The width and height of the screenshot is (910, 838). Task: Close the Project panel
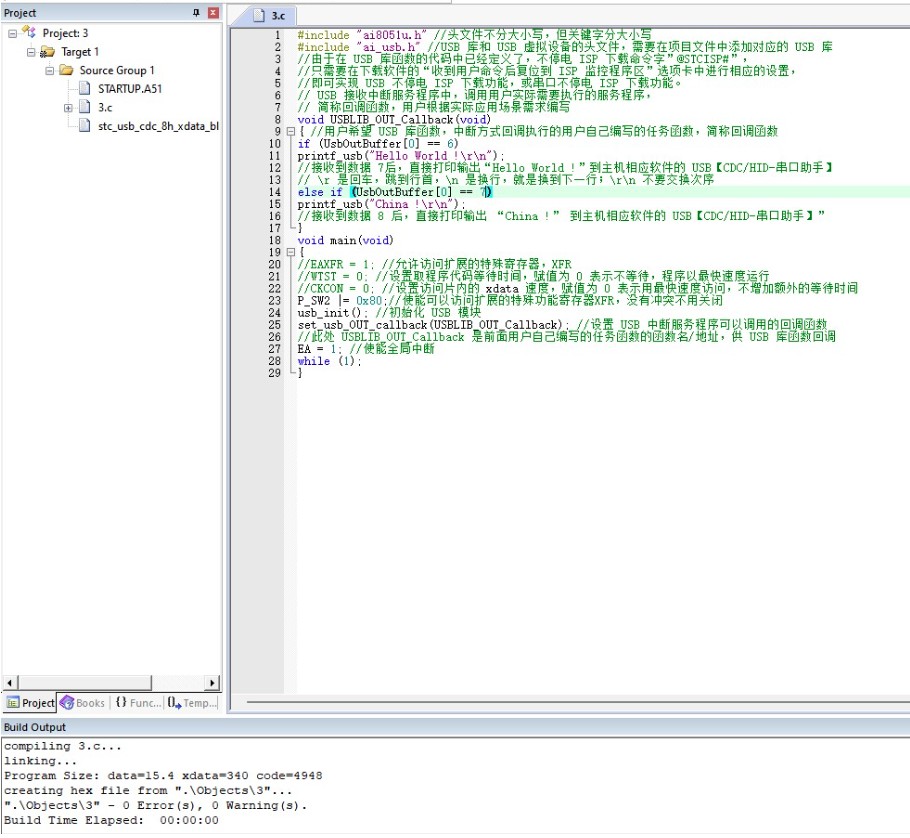click(214, 13)
